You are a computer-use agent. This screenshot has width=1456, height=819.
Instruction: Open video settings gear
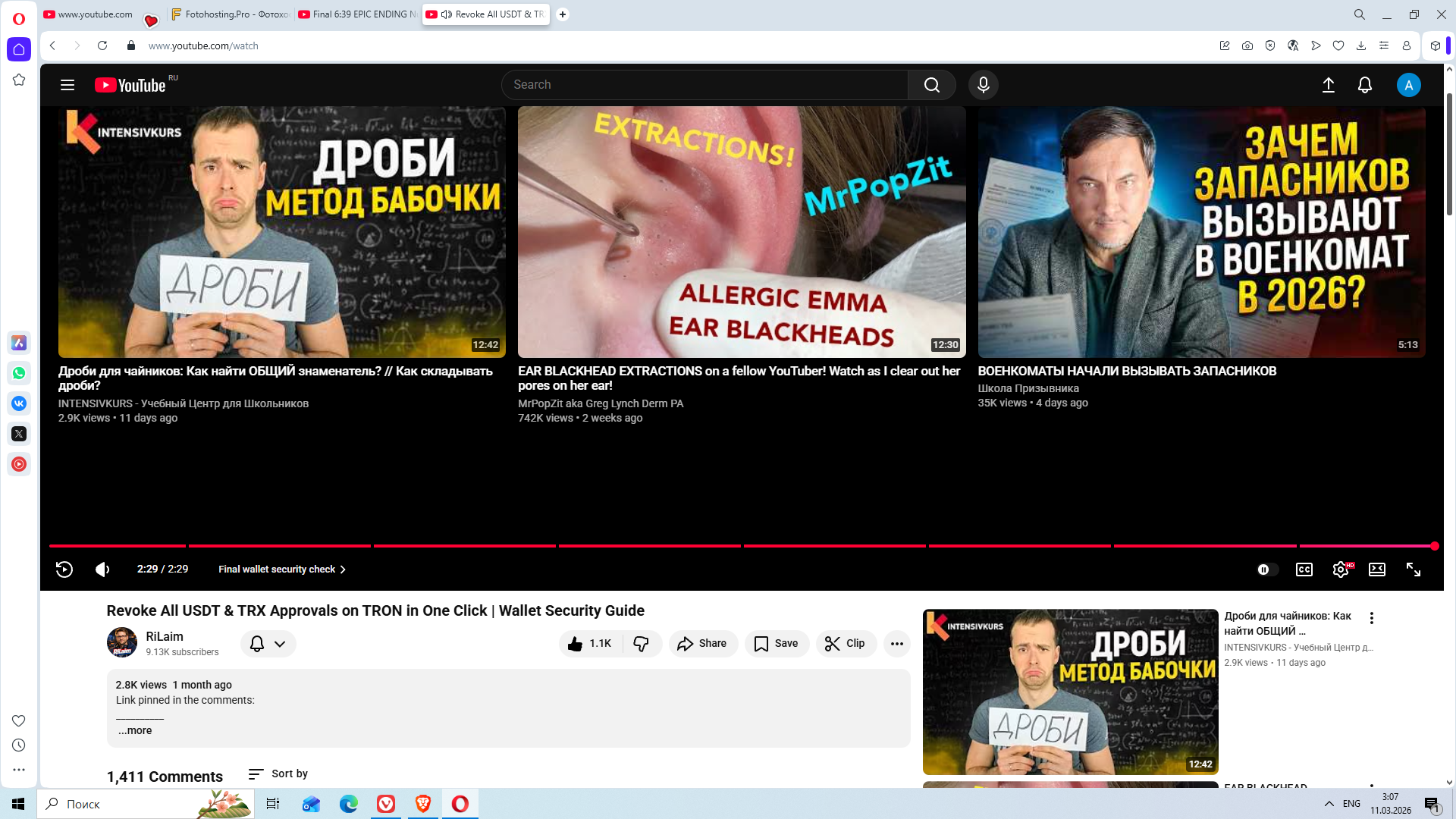1340,570
